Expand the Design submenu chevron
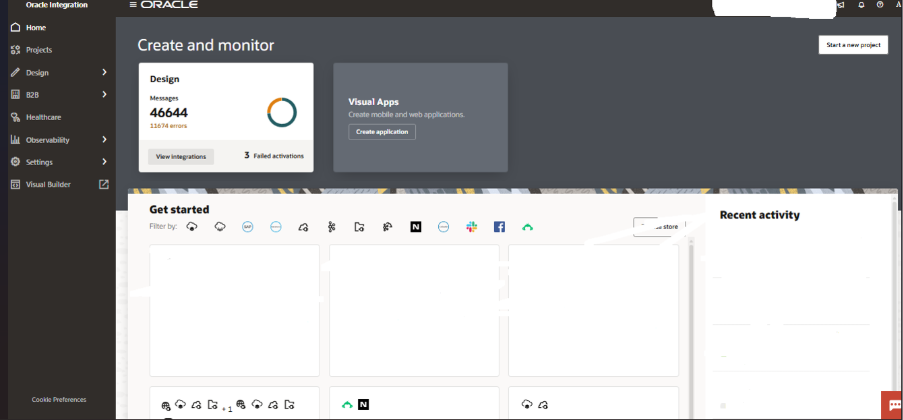Screen dimensions: 903x420 104,73
